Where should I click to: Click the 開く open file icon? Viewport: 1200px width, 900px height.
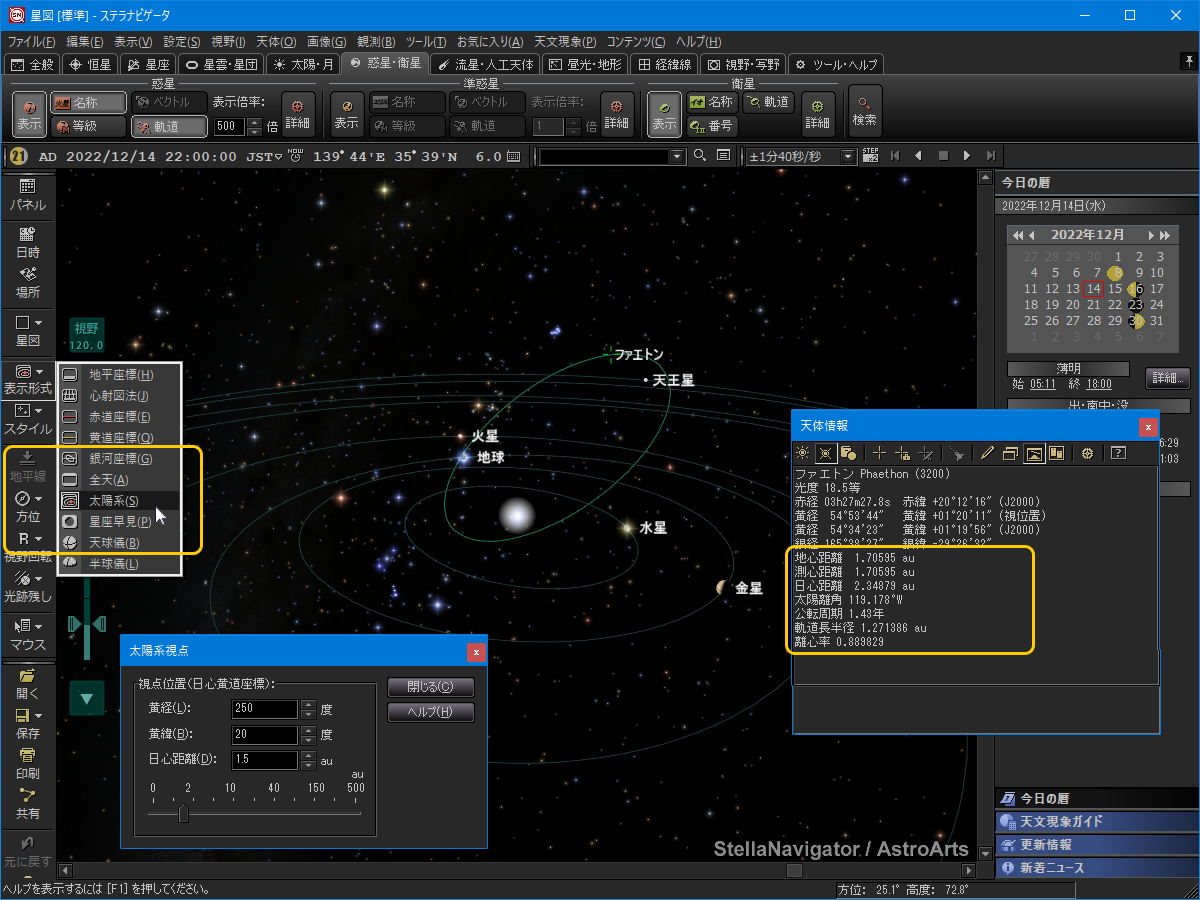[27, 675]
